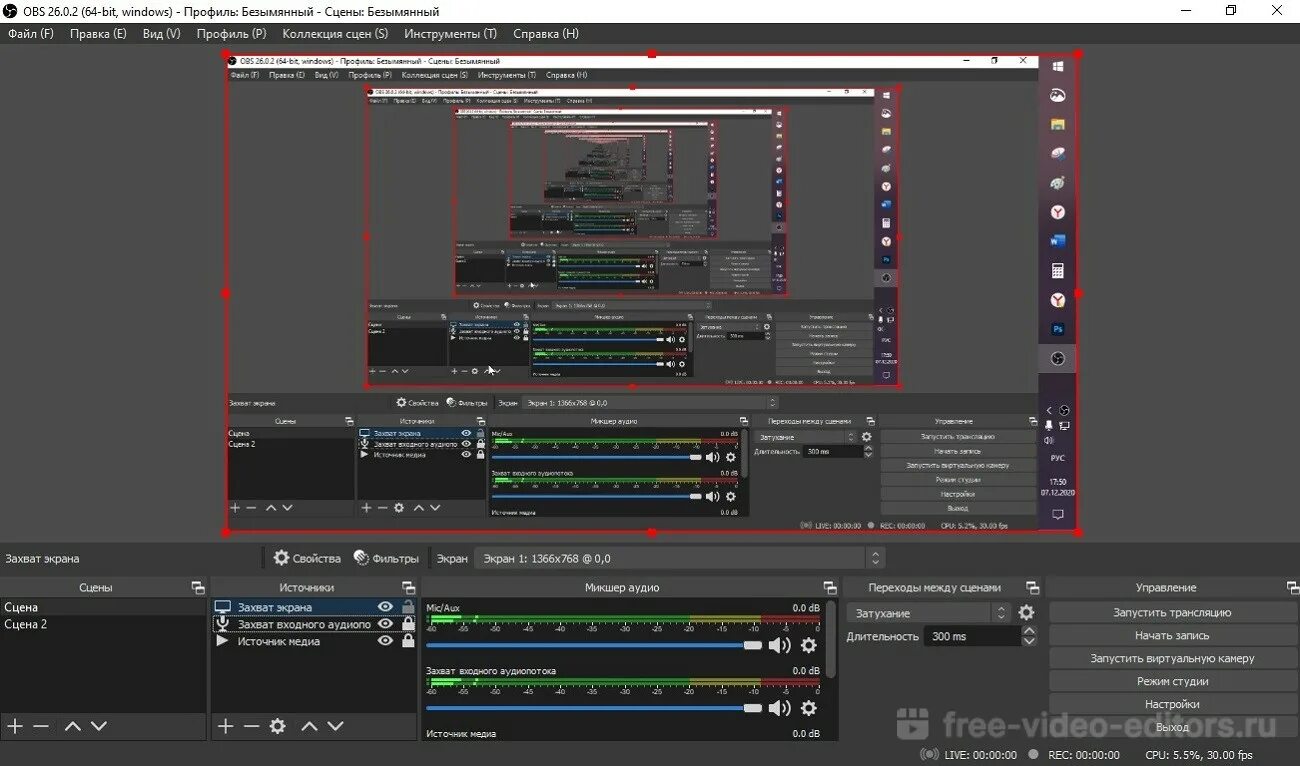Image resolution: width=1300 pixels, height=766 pixels.
Task: Mute the Mic/Aux channel
Action: point(779,645)
